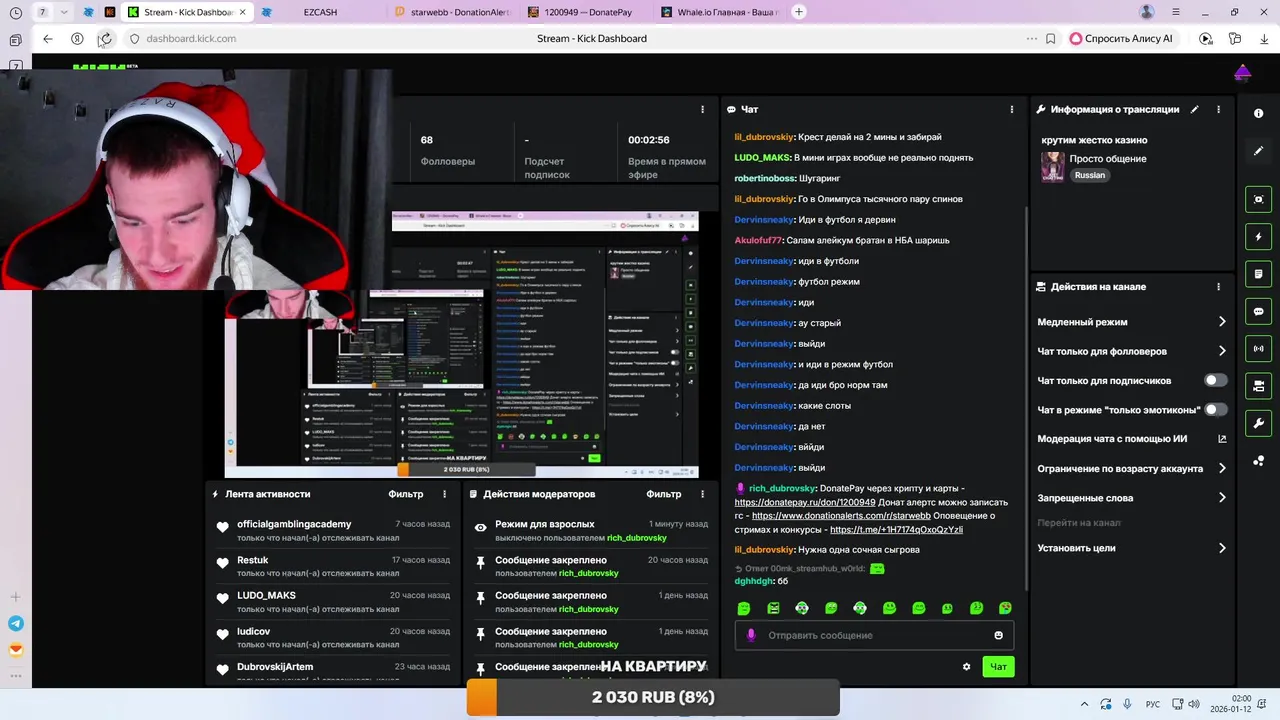
Task: Open the Фильтр in moderator actions
Action: pos(663,494)
